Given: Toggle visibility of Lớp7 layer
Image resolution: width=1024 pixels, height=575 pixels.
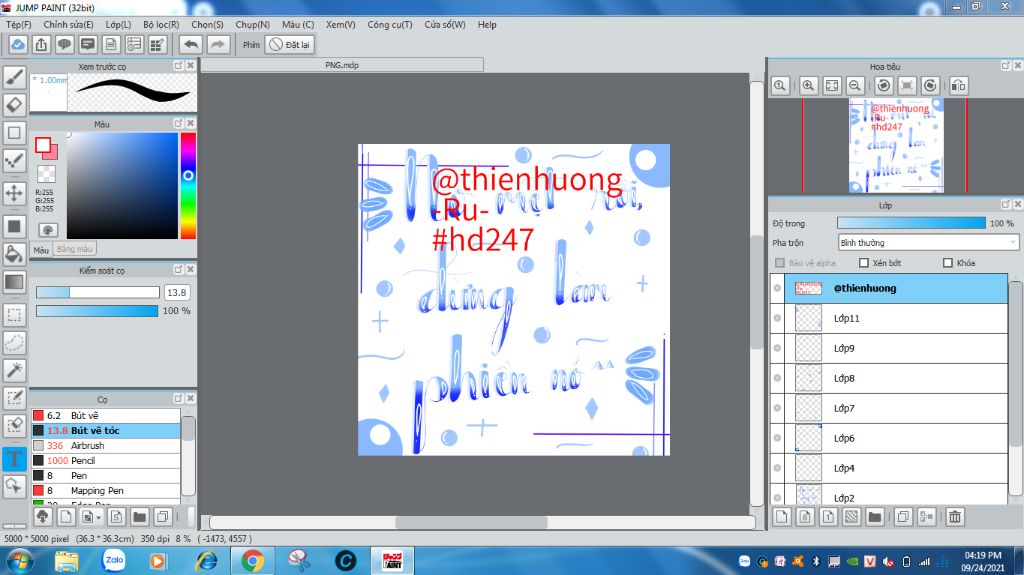Looking at the screenshot, I should tap(777, 408).
